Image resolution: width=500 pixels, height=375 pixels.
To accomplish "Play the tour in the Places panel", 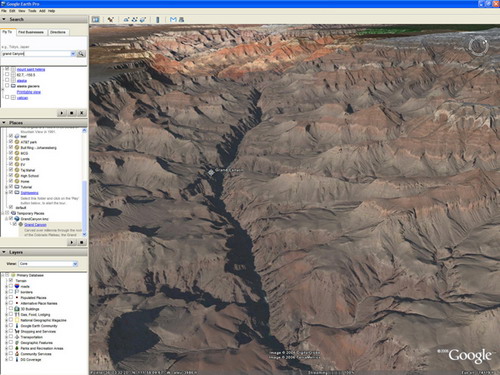I will click(x=72, y=243).
